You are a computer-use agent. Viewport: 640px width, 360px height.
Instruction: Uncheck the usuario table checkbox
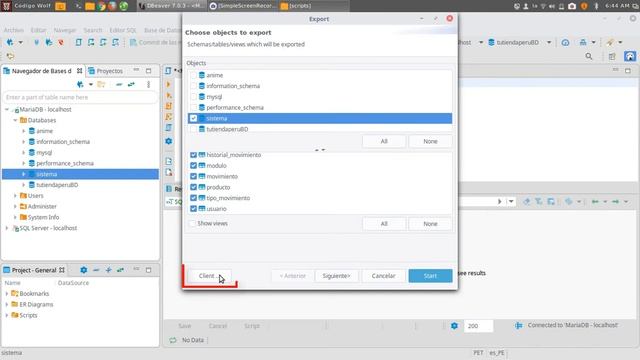[193, 209]
